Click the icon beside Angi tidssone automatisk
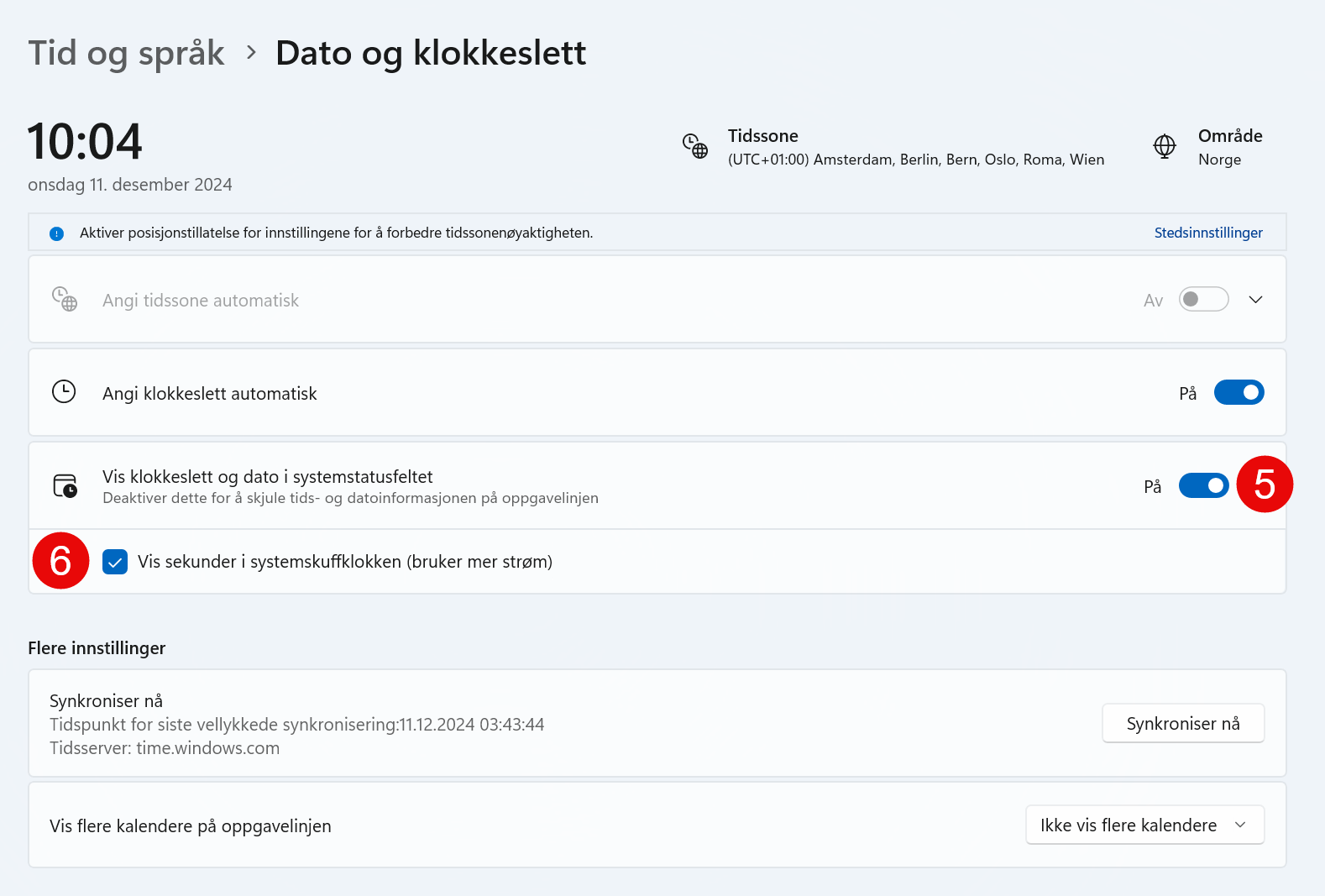 point(65,299)
